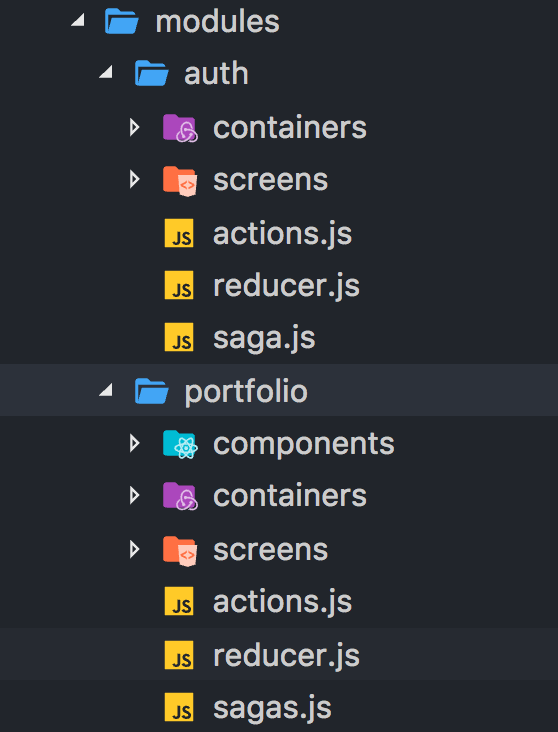Click the teal React components folder icon

(180, 444)
